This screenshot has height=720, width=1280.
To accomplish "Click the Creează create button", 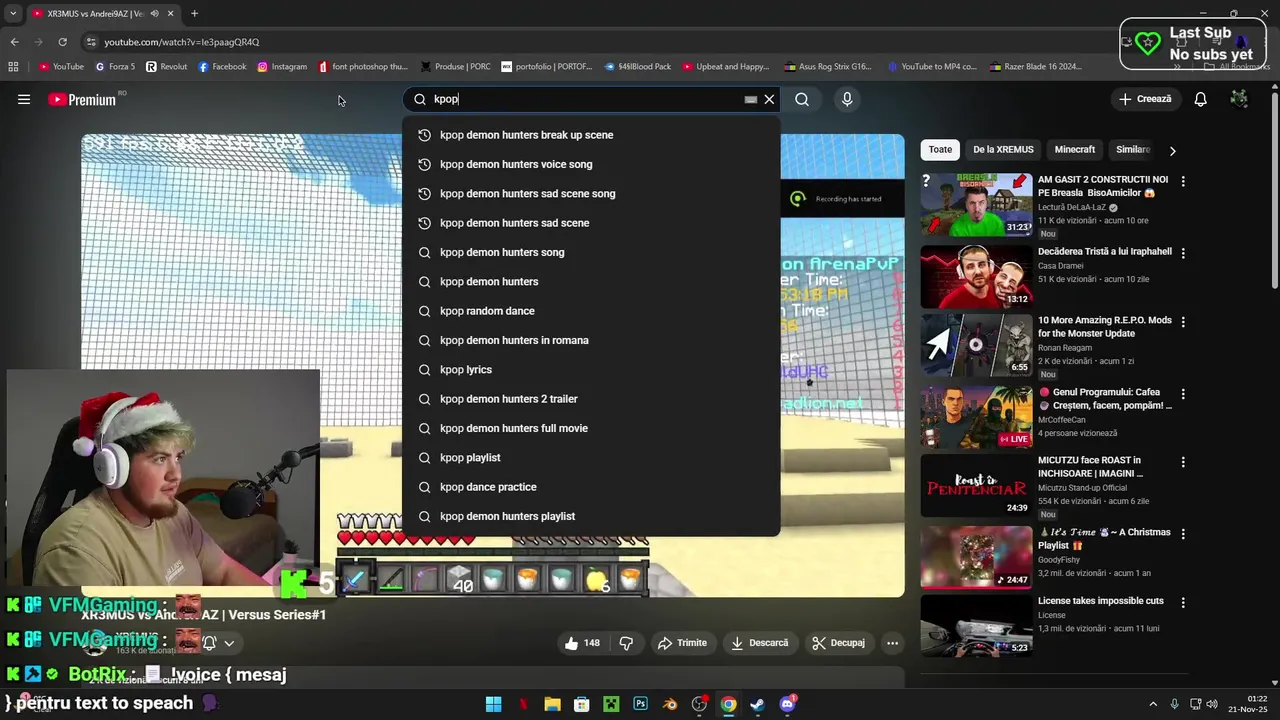I will [1145, 99].
